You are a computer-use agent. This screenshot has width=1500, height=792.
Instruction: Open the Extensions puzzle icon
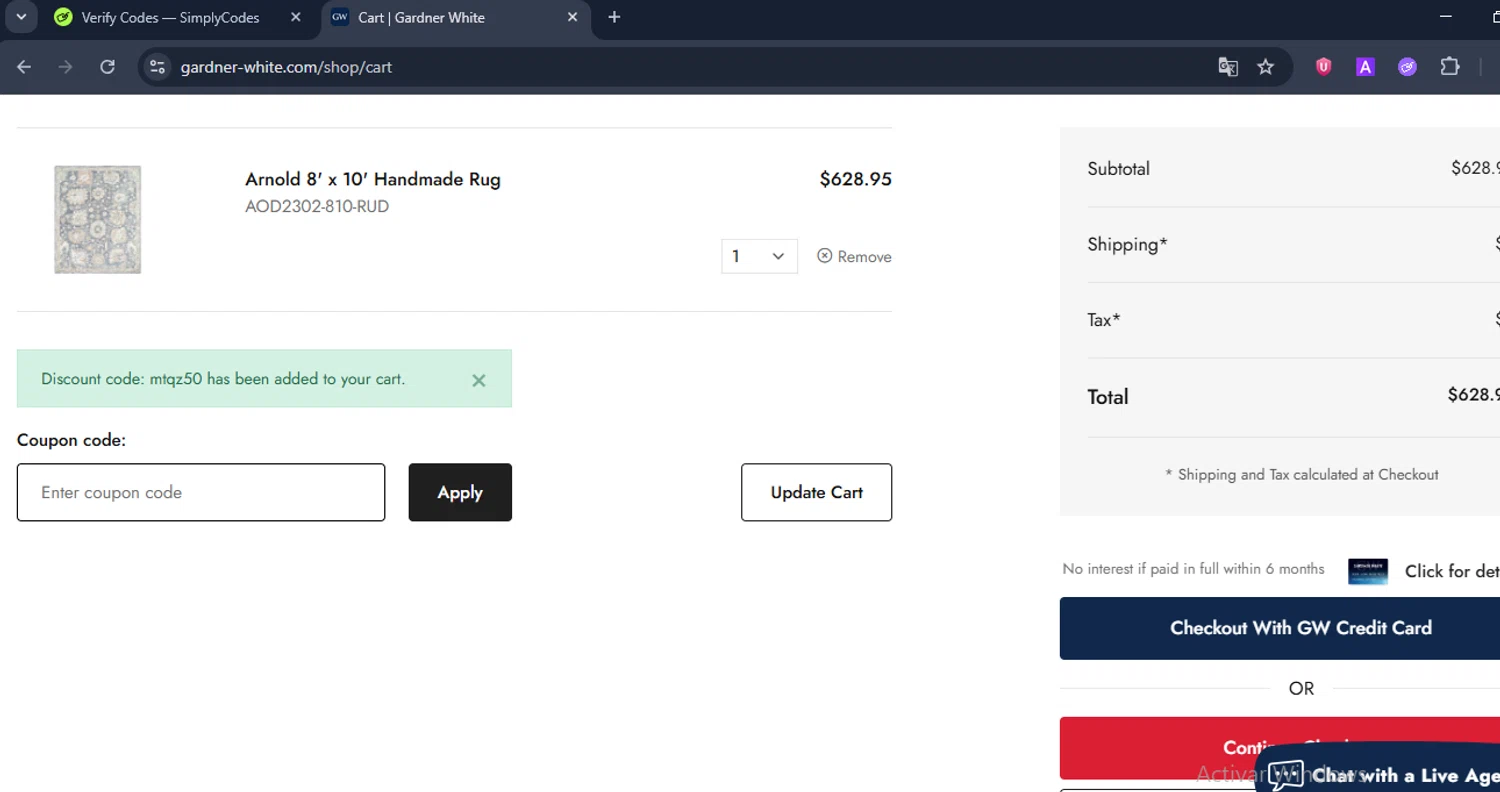click(1450, 67)
